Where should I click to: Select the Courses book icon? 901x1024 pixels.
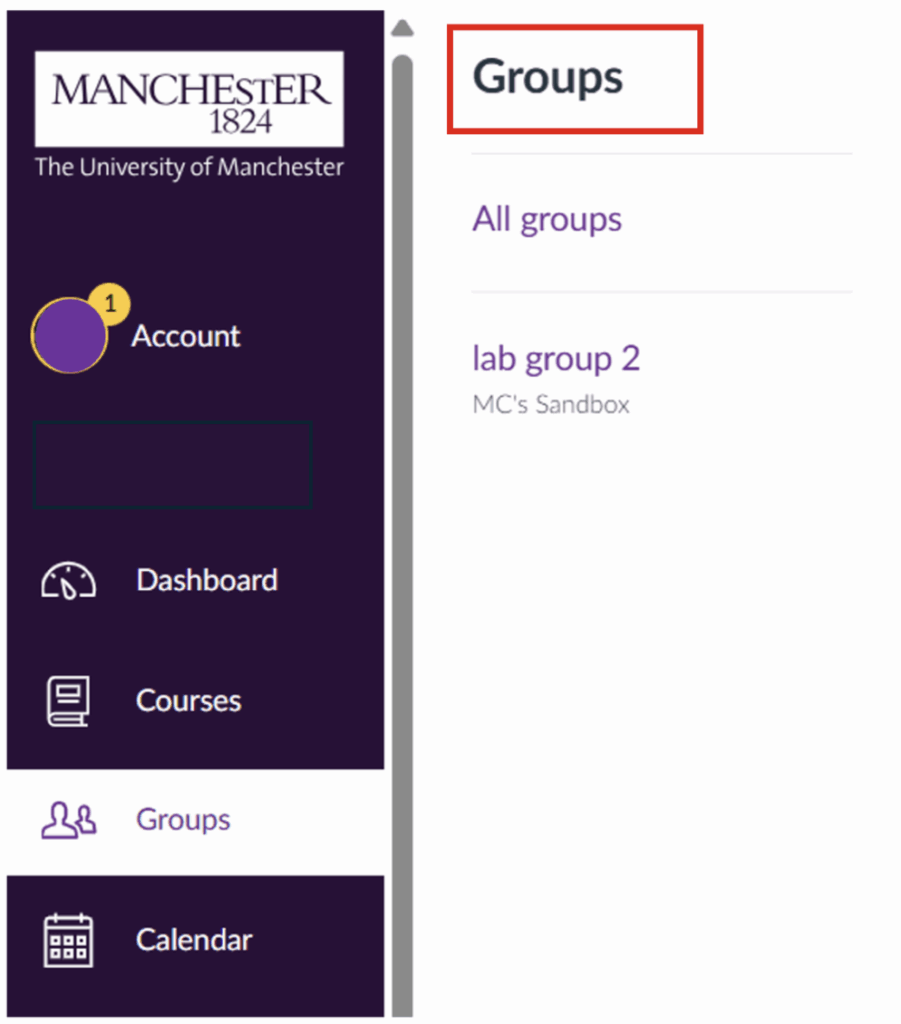click(68, 700)
